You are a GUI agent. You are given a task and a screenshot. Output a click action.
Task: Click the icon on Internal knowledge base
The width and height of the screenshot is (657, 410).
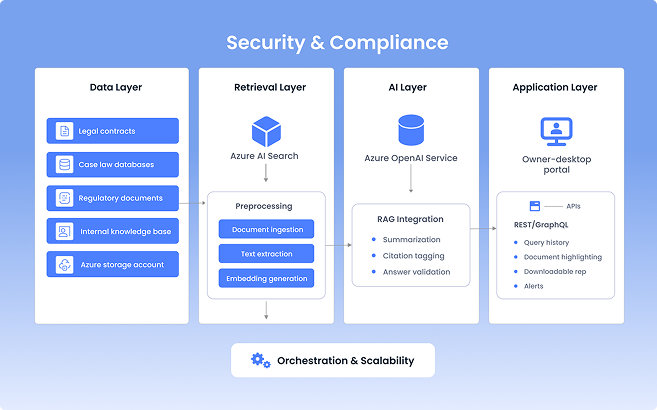pos(65,231)
